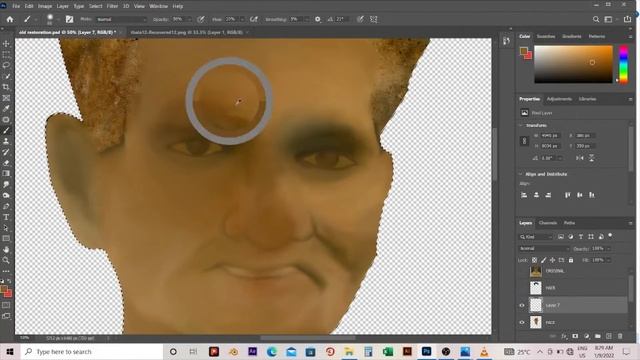This screenshot has height=360, width=640.
Task: Open the brush Opacity dropdown arrow
Action: pos(189,19)
